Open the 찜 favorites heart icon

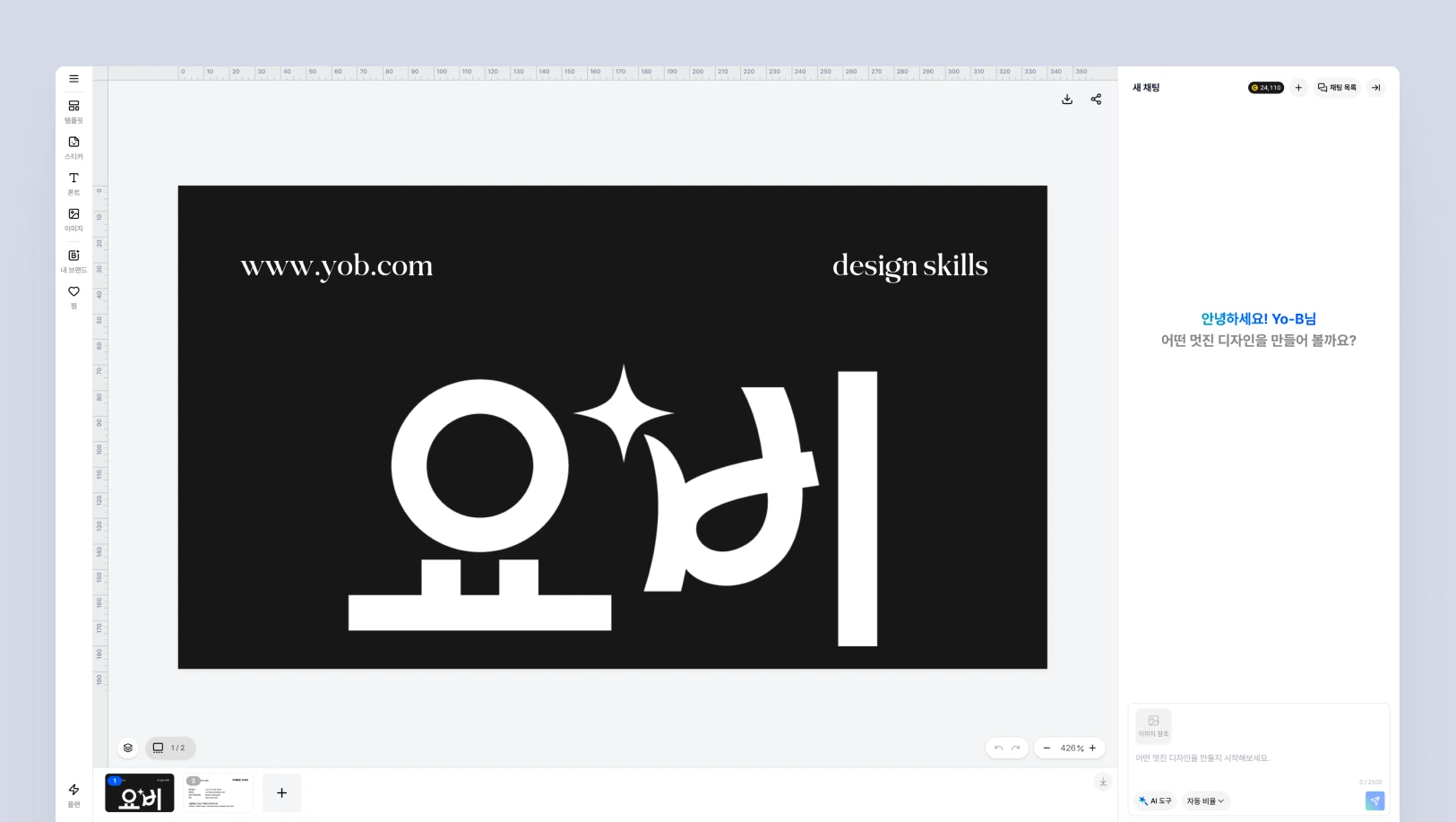73,297
